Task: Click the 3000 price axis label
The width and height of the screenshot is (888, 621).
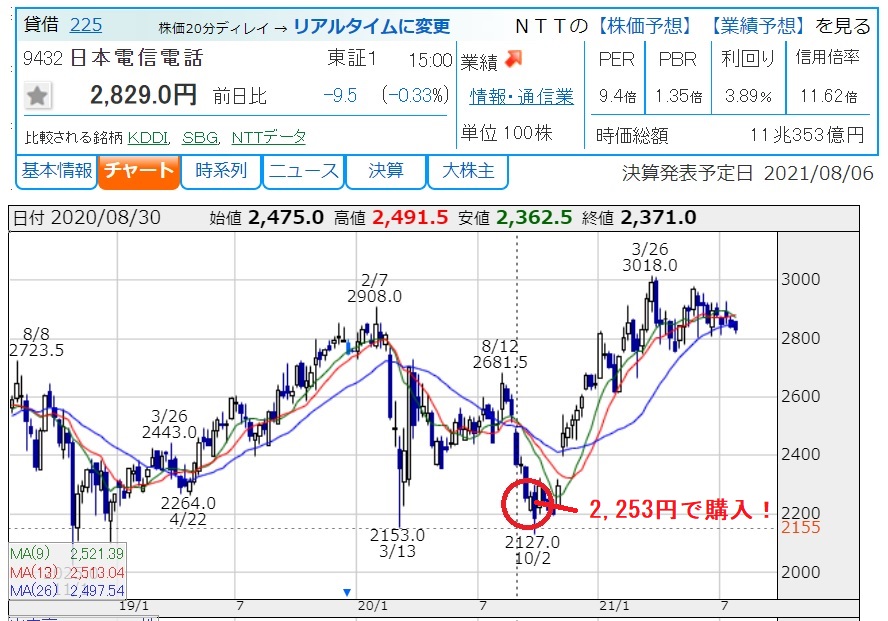Action: pos(801,279)
